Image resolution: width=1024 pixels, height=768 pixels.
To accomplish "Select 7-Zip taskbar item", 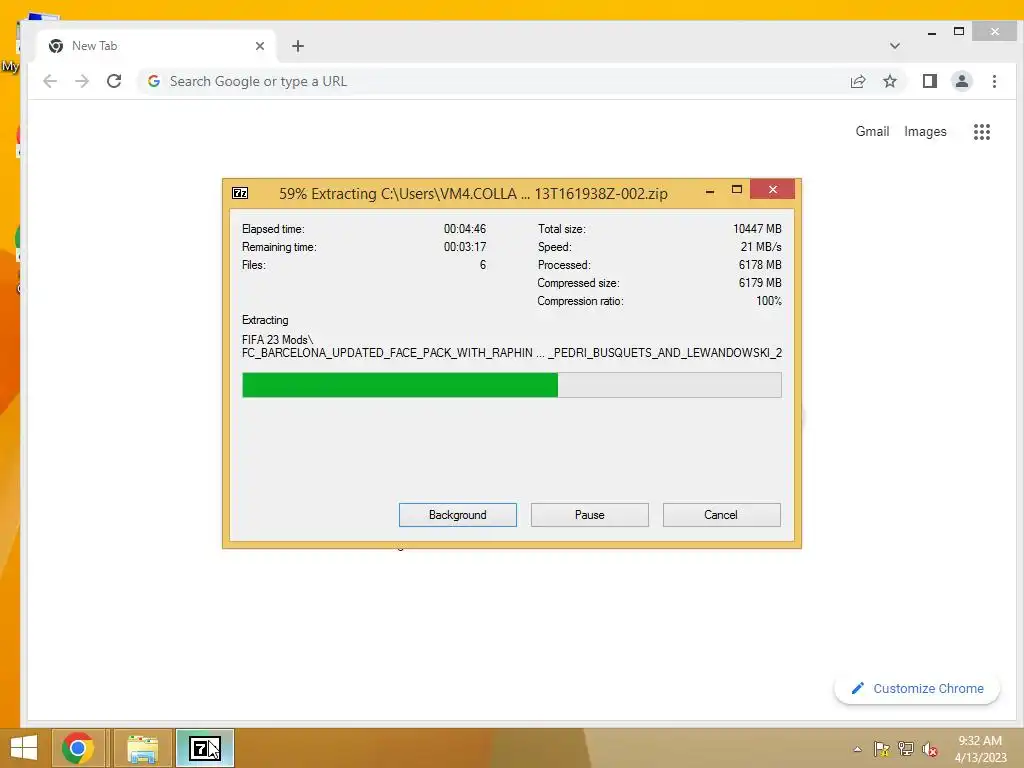I will (204, 748).
